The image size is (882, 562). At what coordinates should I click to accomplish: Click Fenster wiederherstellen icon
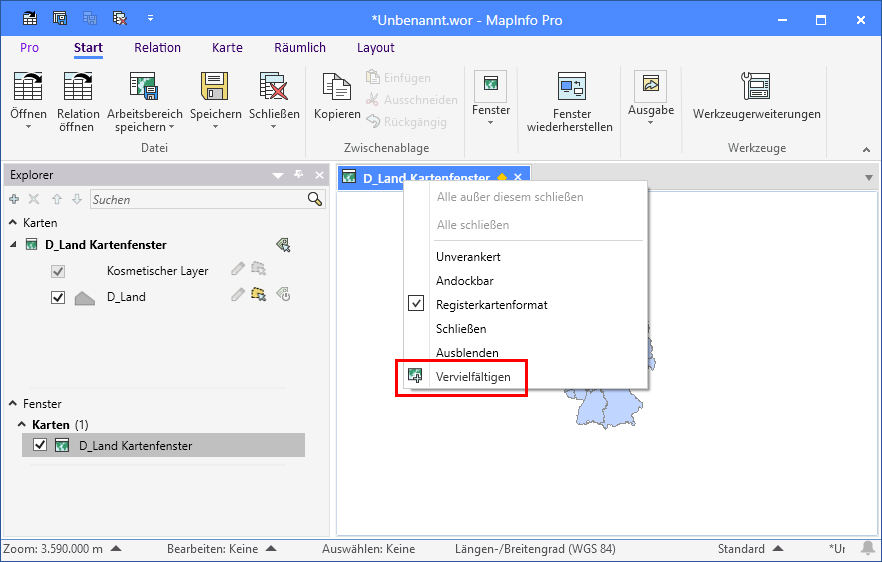(x=572, y=86)
